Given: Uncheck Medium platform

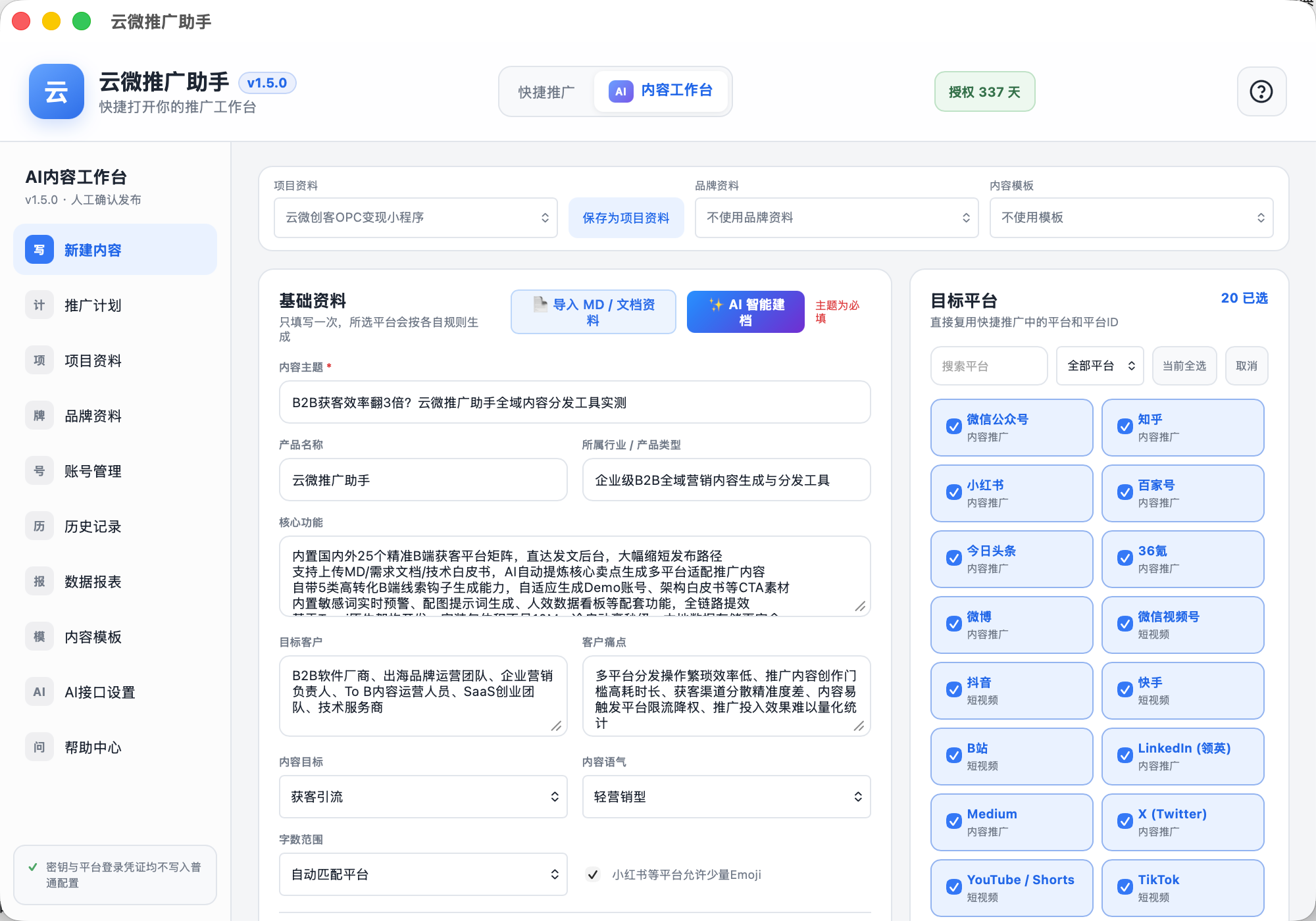Looking at the screenshot, I should (x=953, y=821).
